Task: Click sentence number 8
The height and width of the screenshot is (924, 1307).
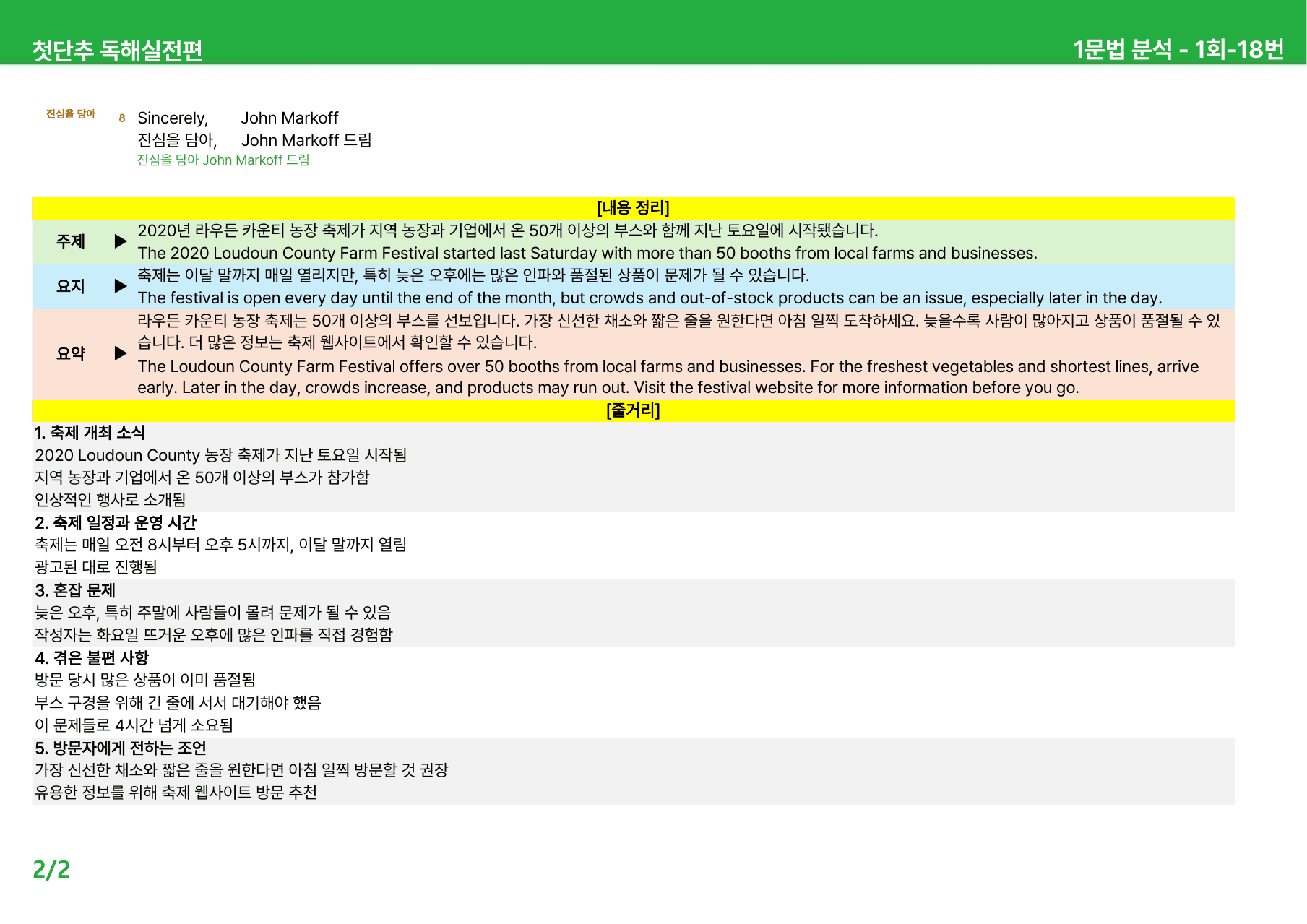Action: 122,118
